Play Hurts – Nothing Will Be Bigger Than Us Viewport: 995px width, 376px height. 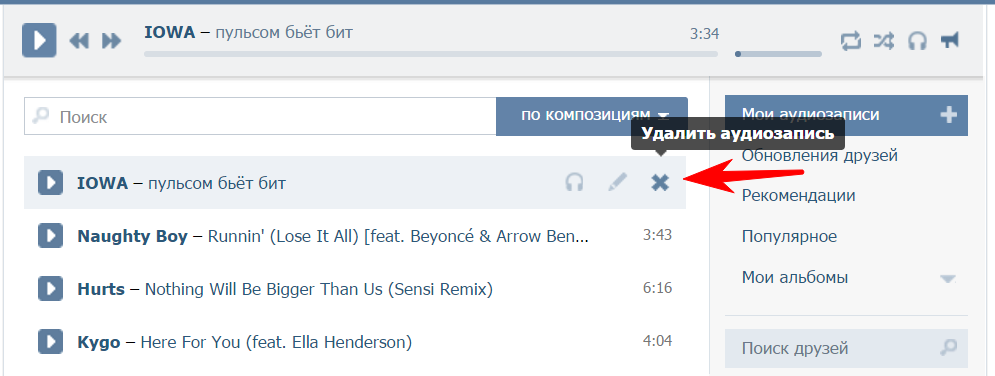(50, 289)
